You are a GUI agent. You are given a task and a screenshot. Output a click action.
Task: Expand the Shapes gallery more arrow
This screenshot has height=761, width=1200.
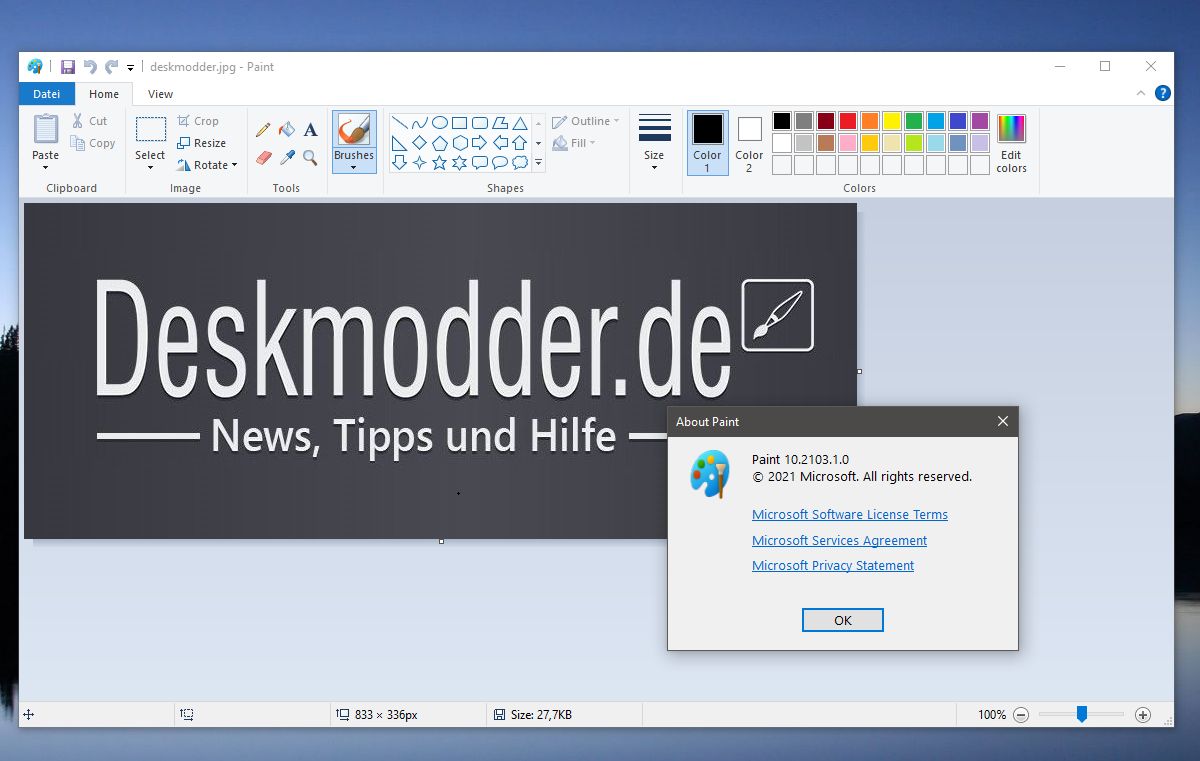tap(538, 162)
